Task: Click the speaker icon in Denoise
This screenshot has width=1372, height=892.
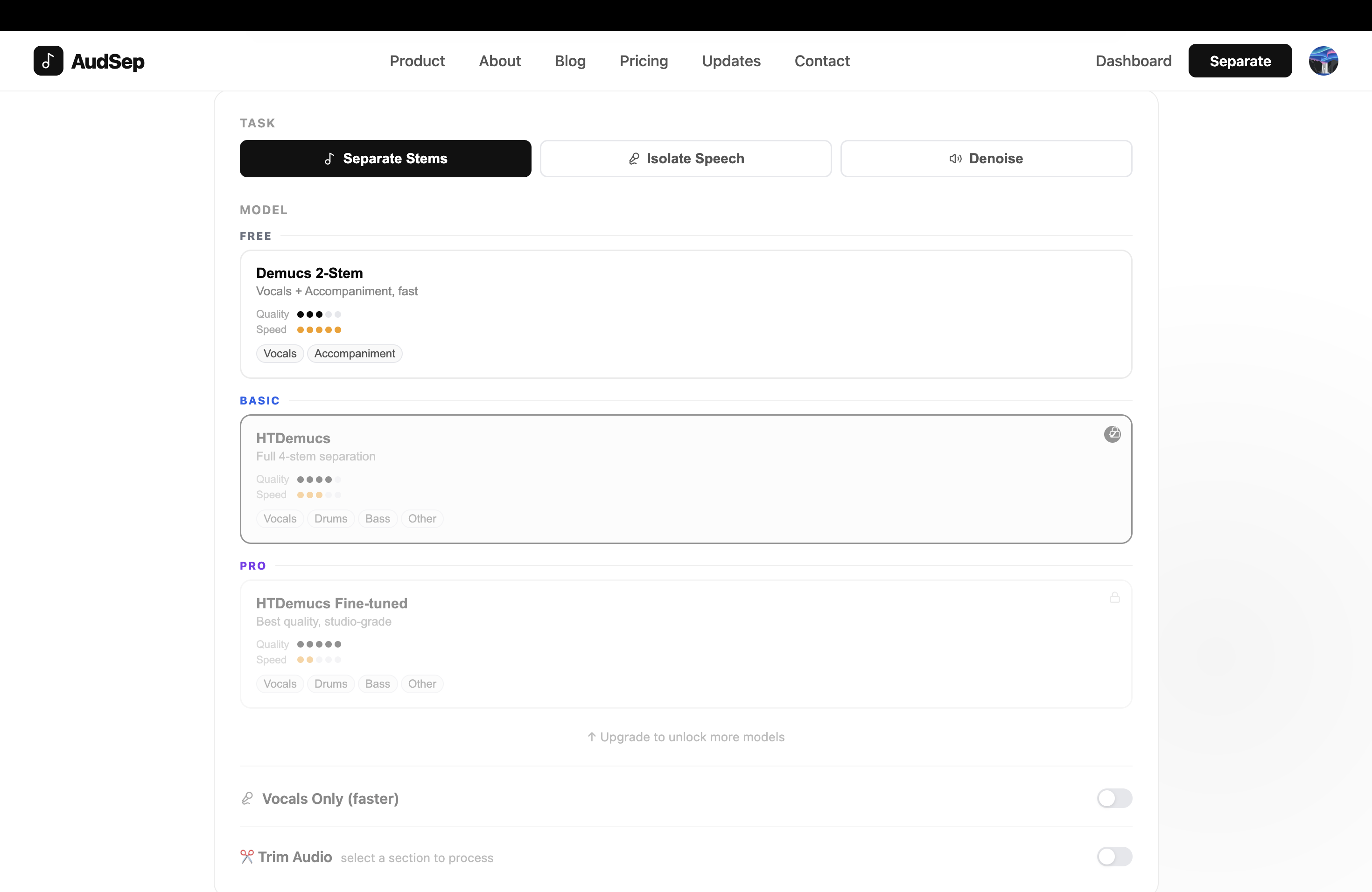Action: click(955, 159)
